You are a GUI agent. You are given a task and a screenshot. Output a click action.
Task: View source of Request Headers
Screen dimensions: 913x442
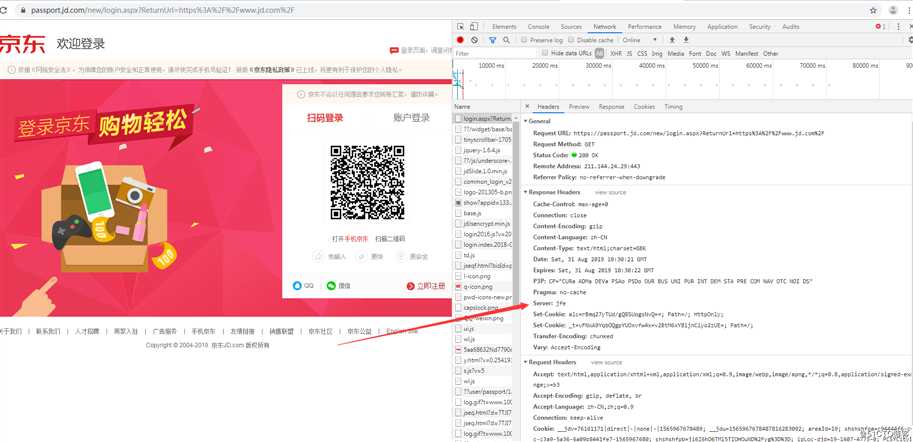click(x=606, y=362)
